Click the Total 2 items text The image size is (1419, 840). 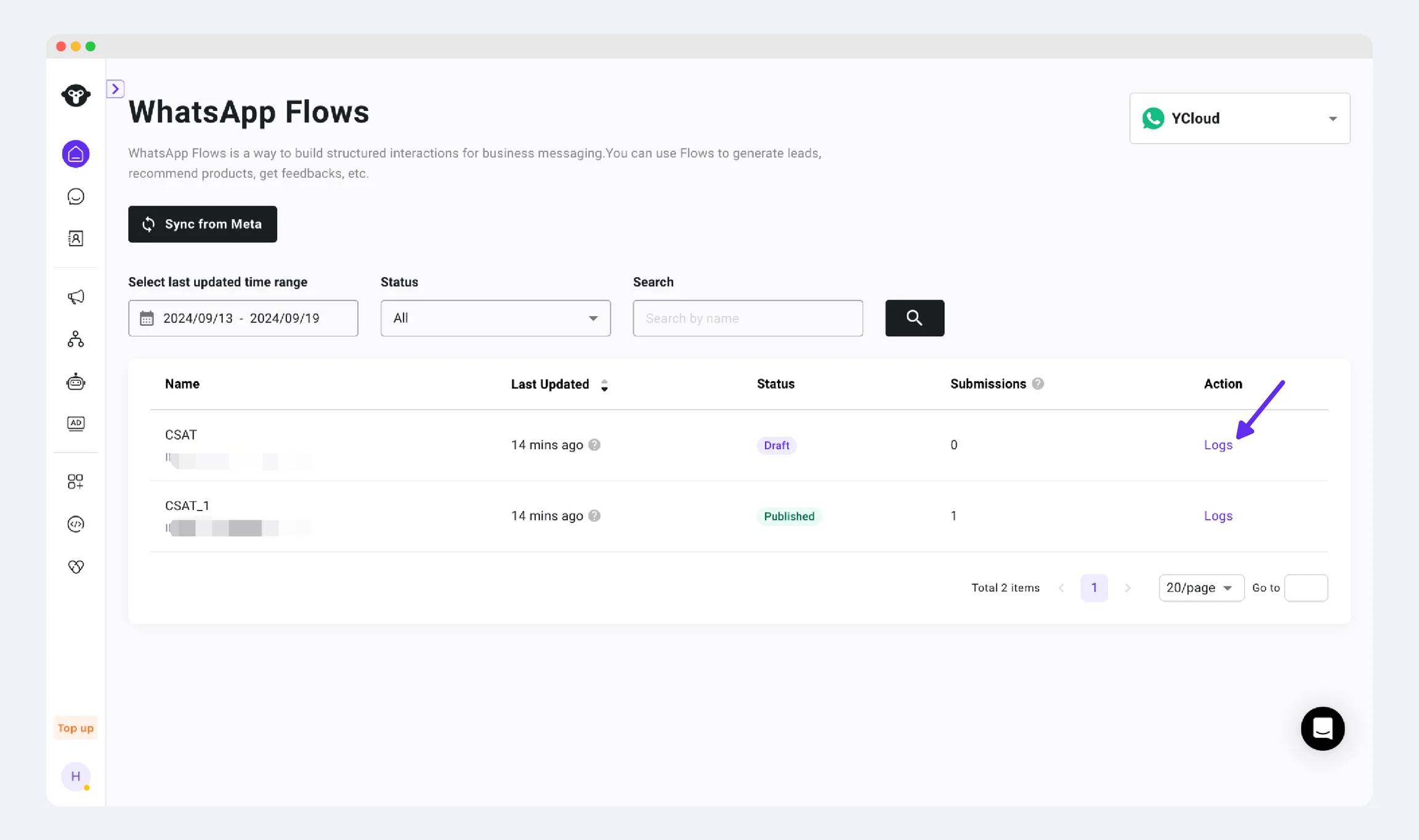[x=1005, y=588]
